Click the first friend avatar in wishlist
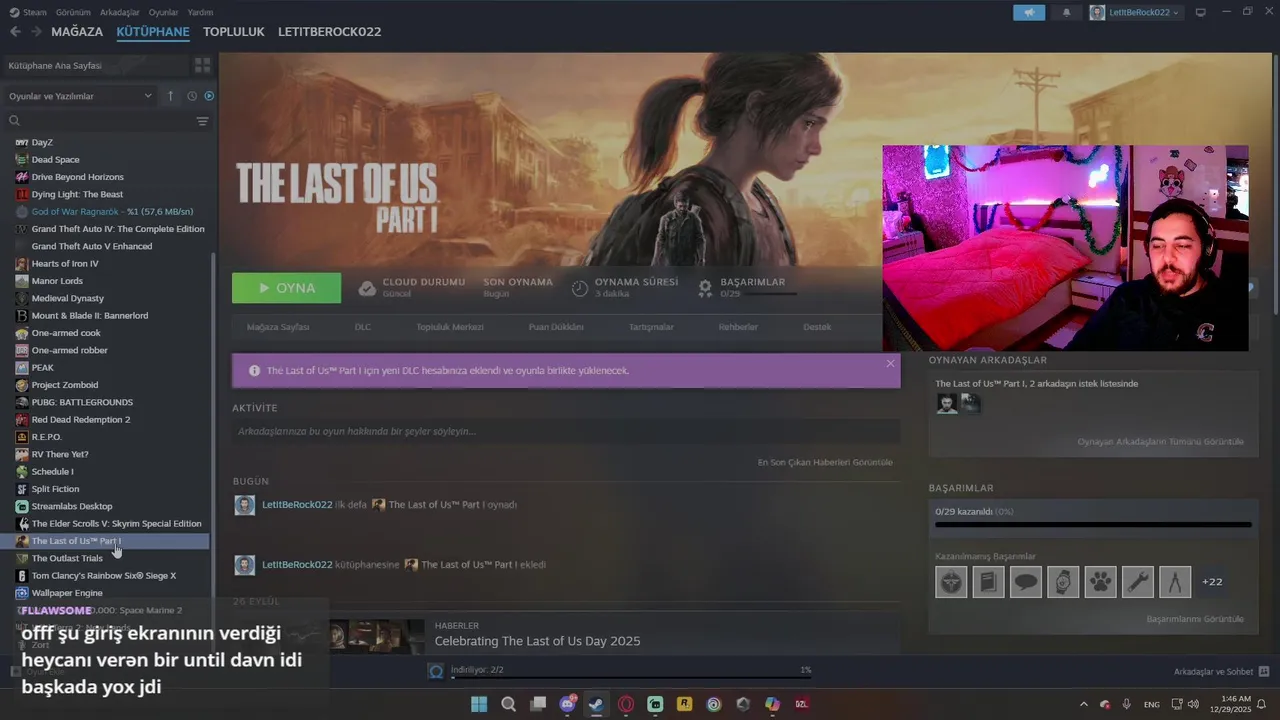 (x=946, y=403)
